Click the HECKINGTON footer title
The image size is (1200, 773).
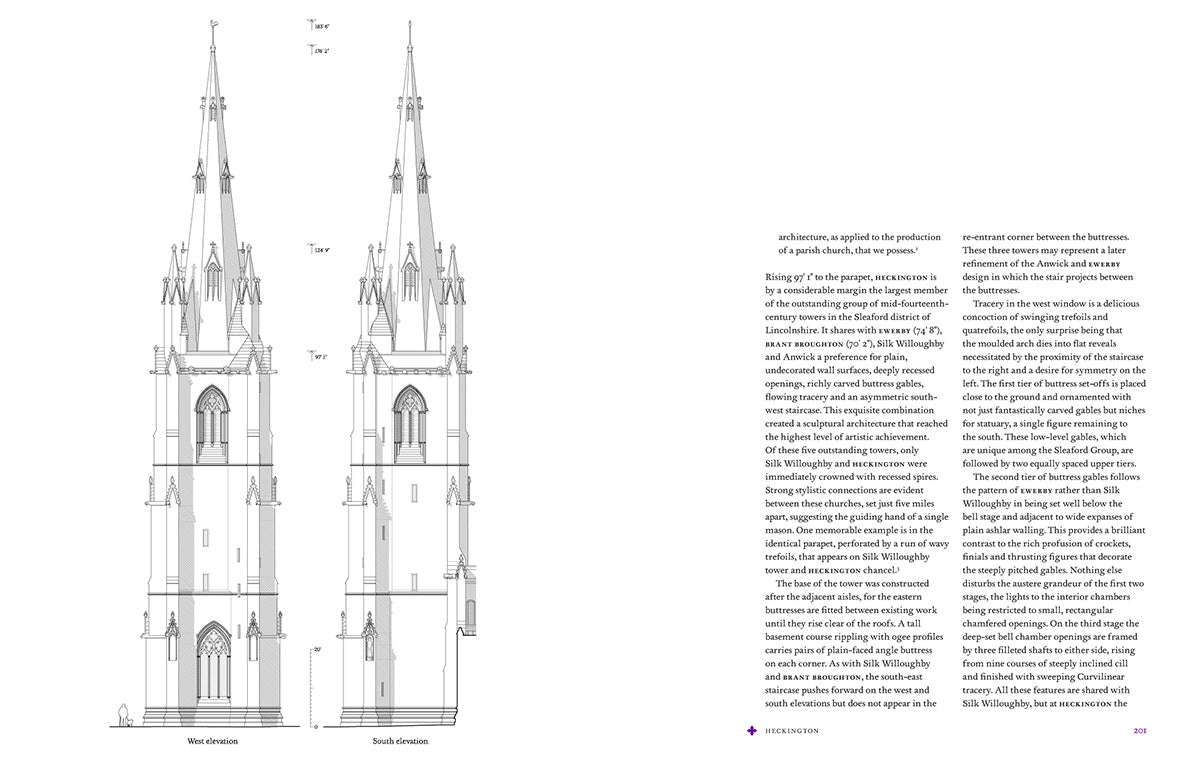(x=791, y=731)
